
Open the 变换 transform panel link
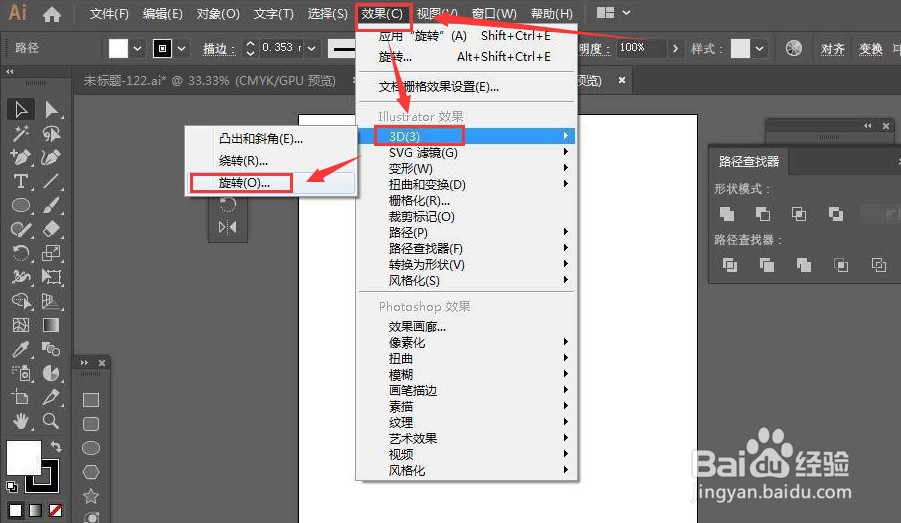click(x=870, y=49)
